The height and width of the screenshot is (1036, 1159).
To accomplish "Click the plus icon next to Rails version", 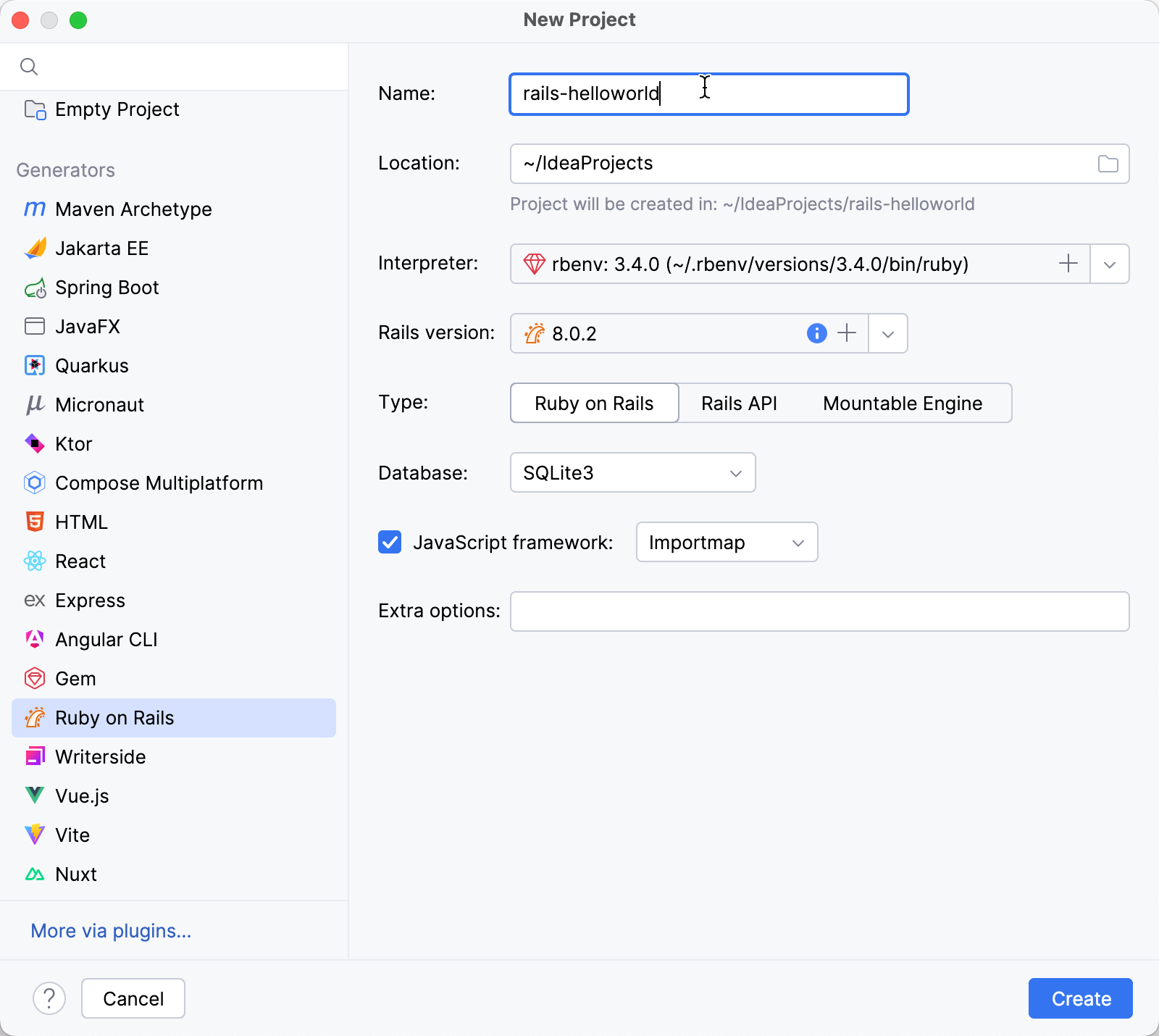I will coord(846,333).
